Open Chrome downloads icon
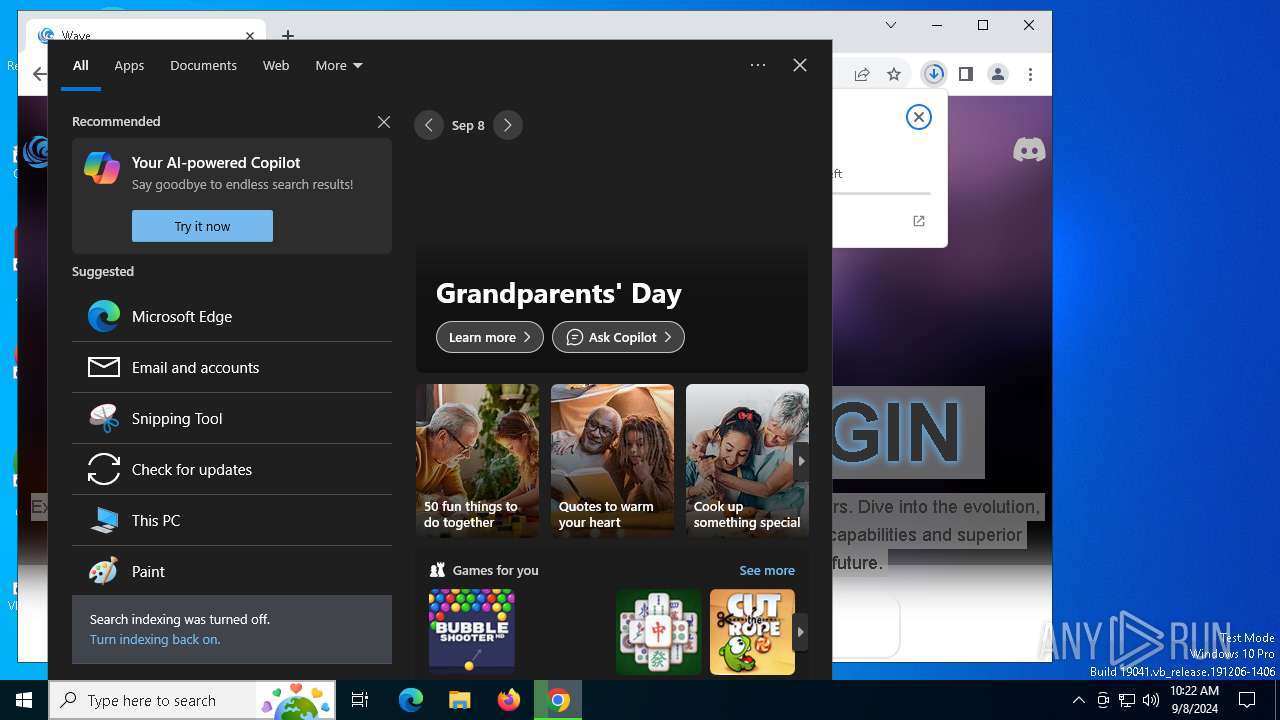This screenshot has width=1280, height=720. pos(934,74)
